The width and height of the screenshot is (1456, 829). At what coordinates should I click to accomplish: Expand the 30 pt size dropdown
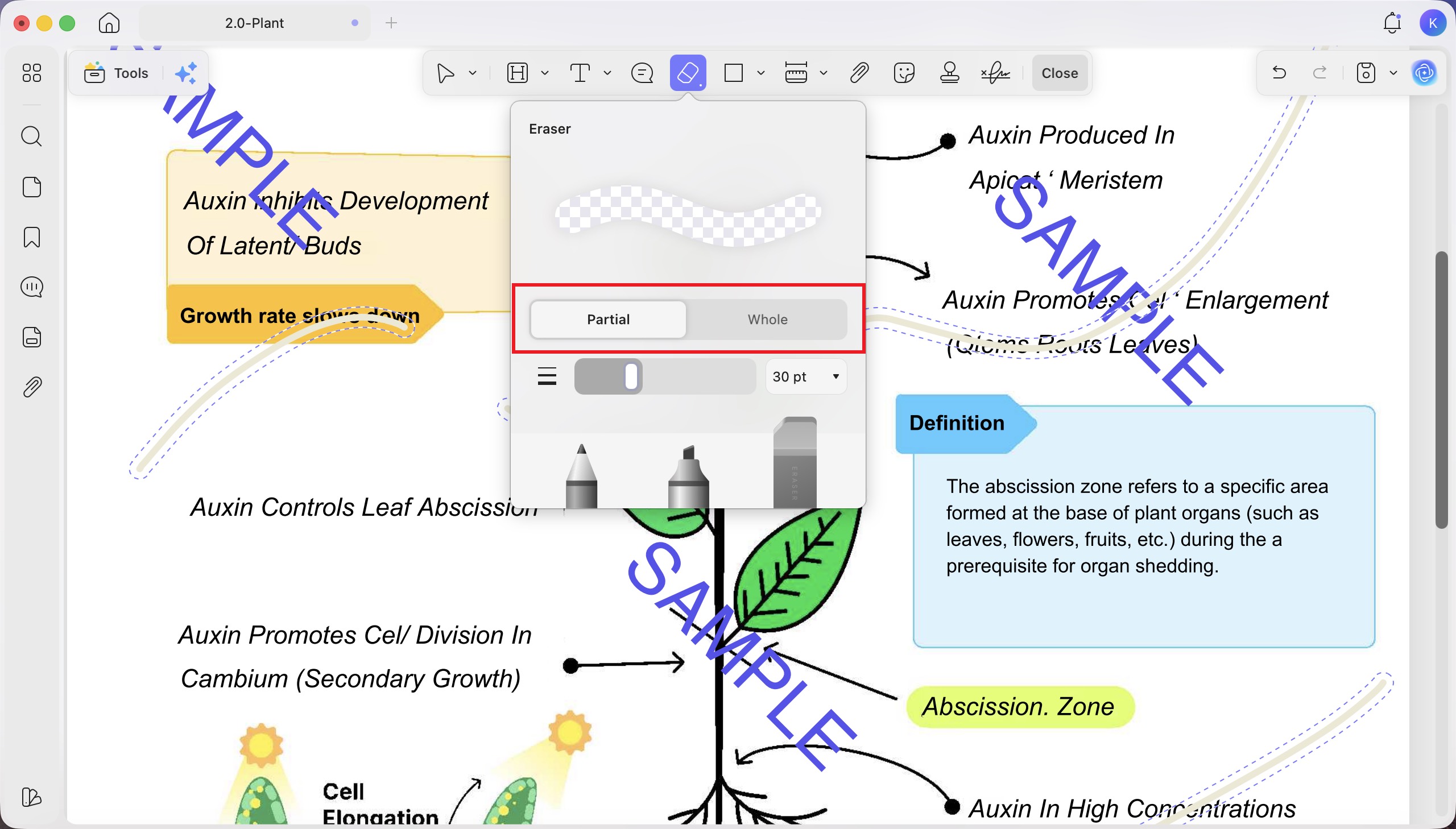tap(806, 376)
